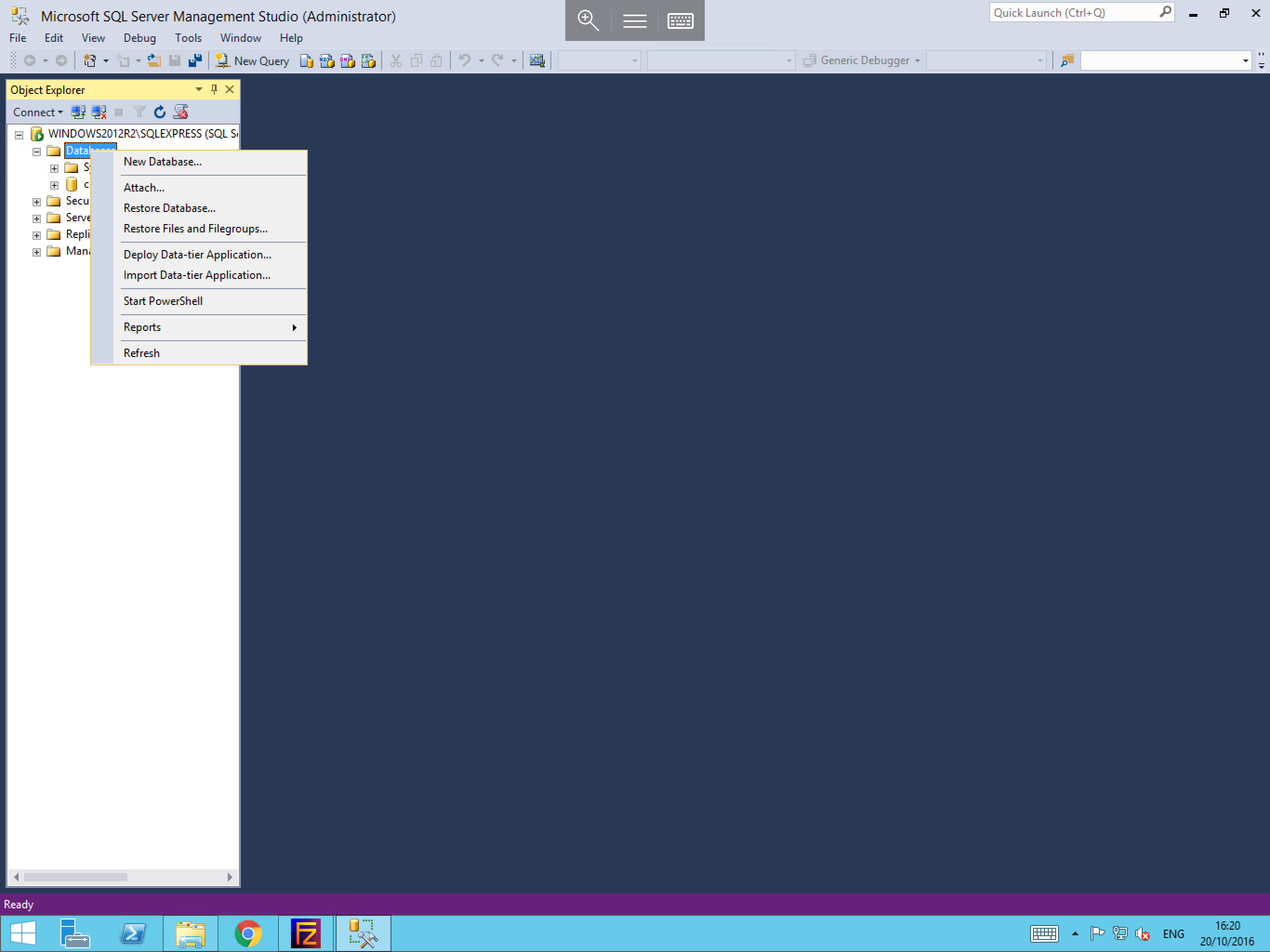Click the keyboard icon in top overlay
1270x952 pixels.
681,20
